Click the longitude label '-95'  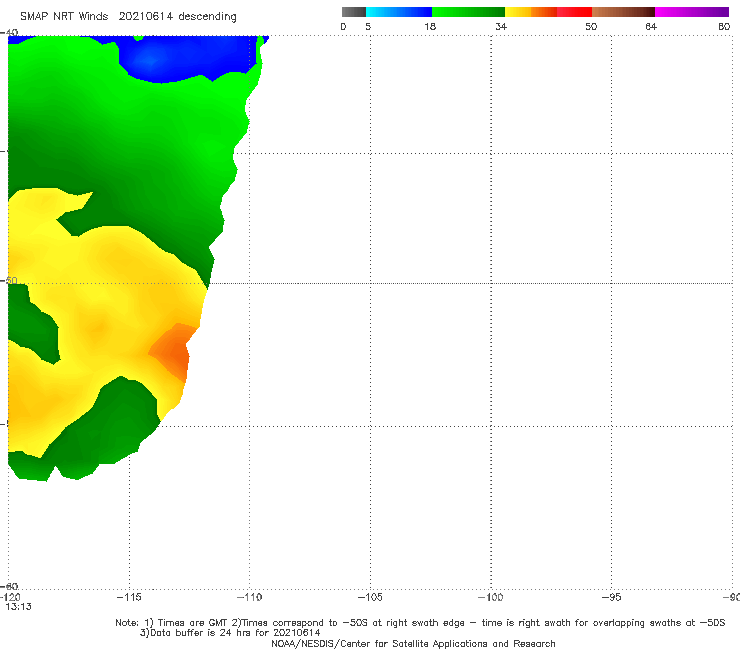point(611,597)
